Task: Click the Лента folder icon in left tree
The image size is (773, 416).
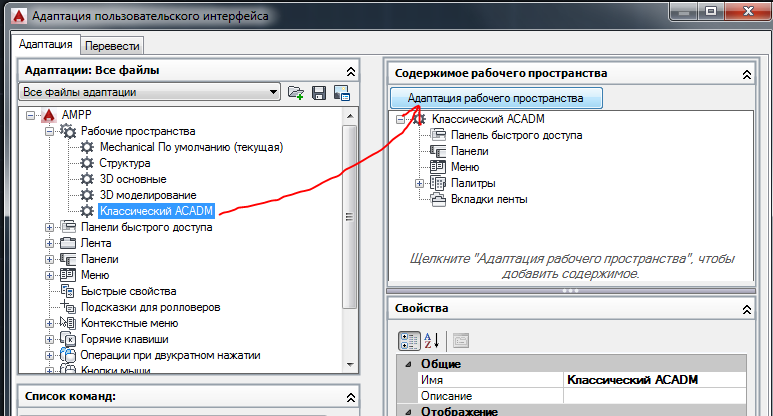Action: (68, 243)
